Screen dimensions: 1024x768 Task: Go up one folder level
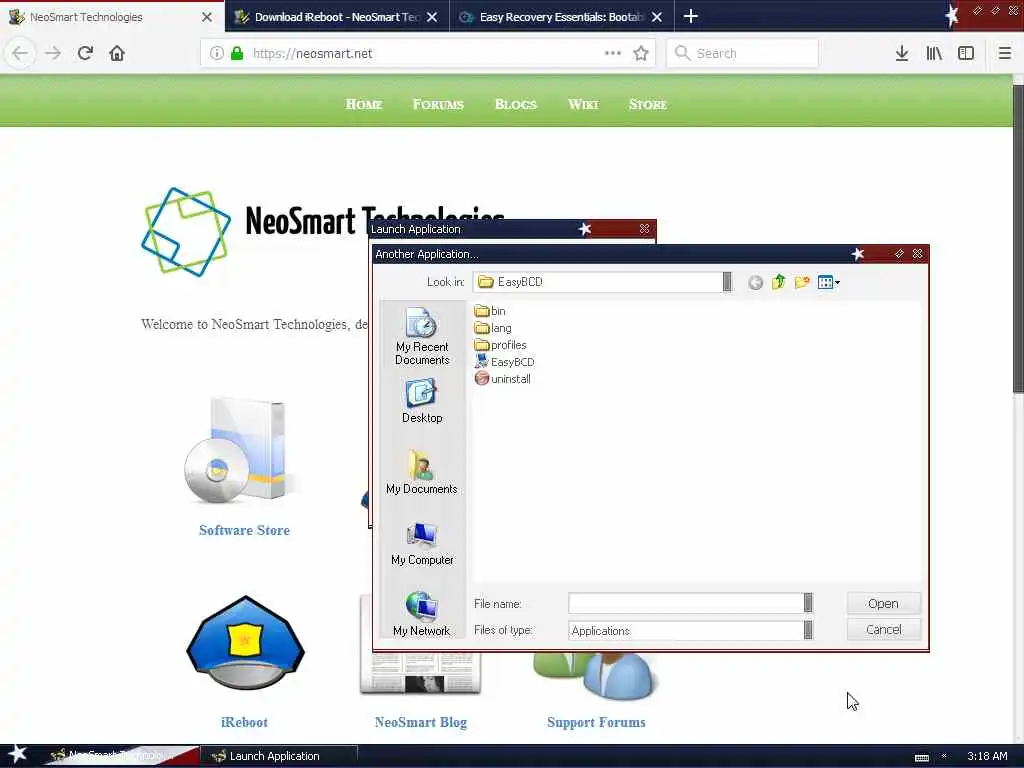[x=778, y=282]
